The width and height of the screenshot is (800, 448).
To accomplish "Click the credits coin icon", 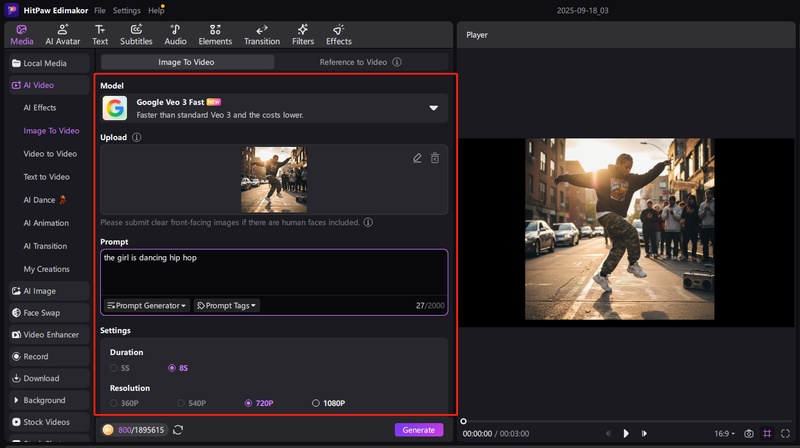I will (108, 430).
